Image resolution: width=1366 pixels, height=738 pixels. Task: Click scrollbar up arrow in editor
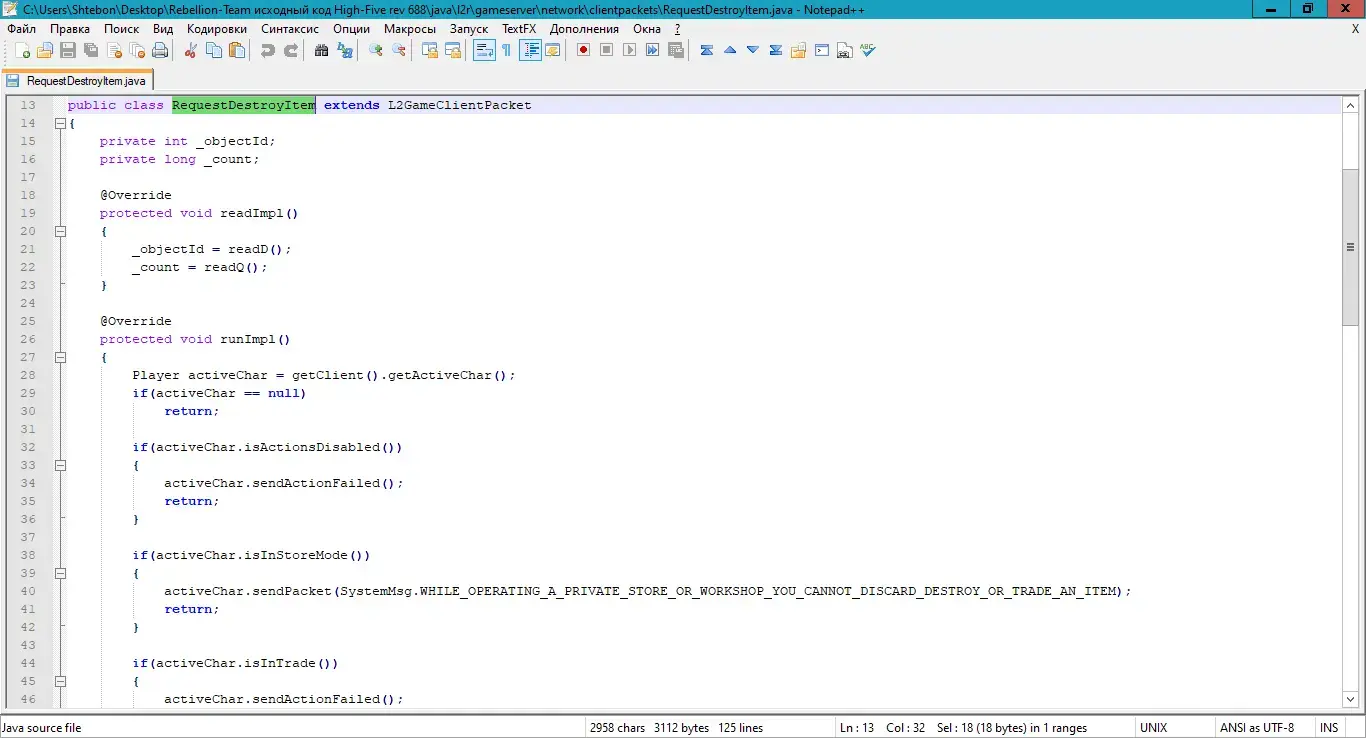pyautogui.click(x=1350, y=105)
